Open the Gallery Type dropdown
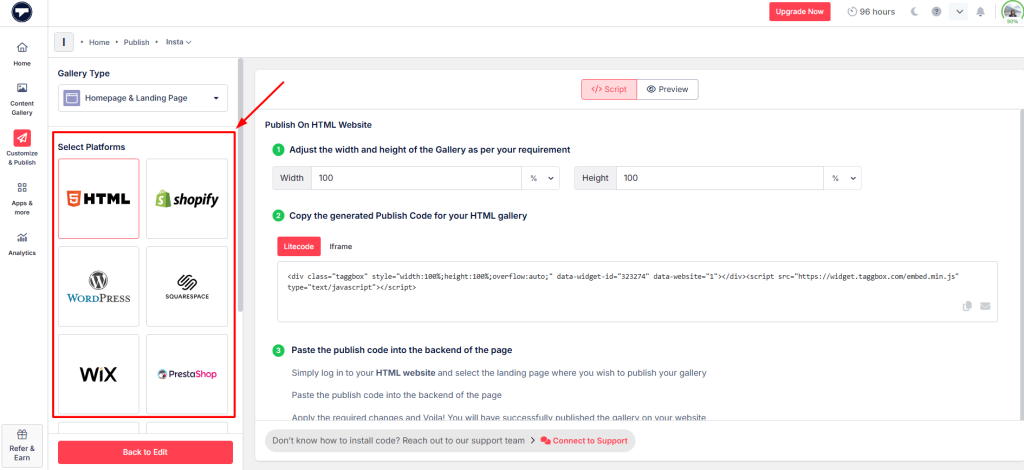Image resolution: width=1024 pixels, height=470 pixels. [x=143, y=98]
